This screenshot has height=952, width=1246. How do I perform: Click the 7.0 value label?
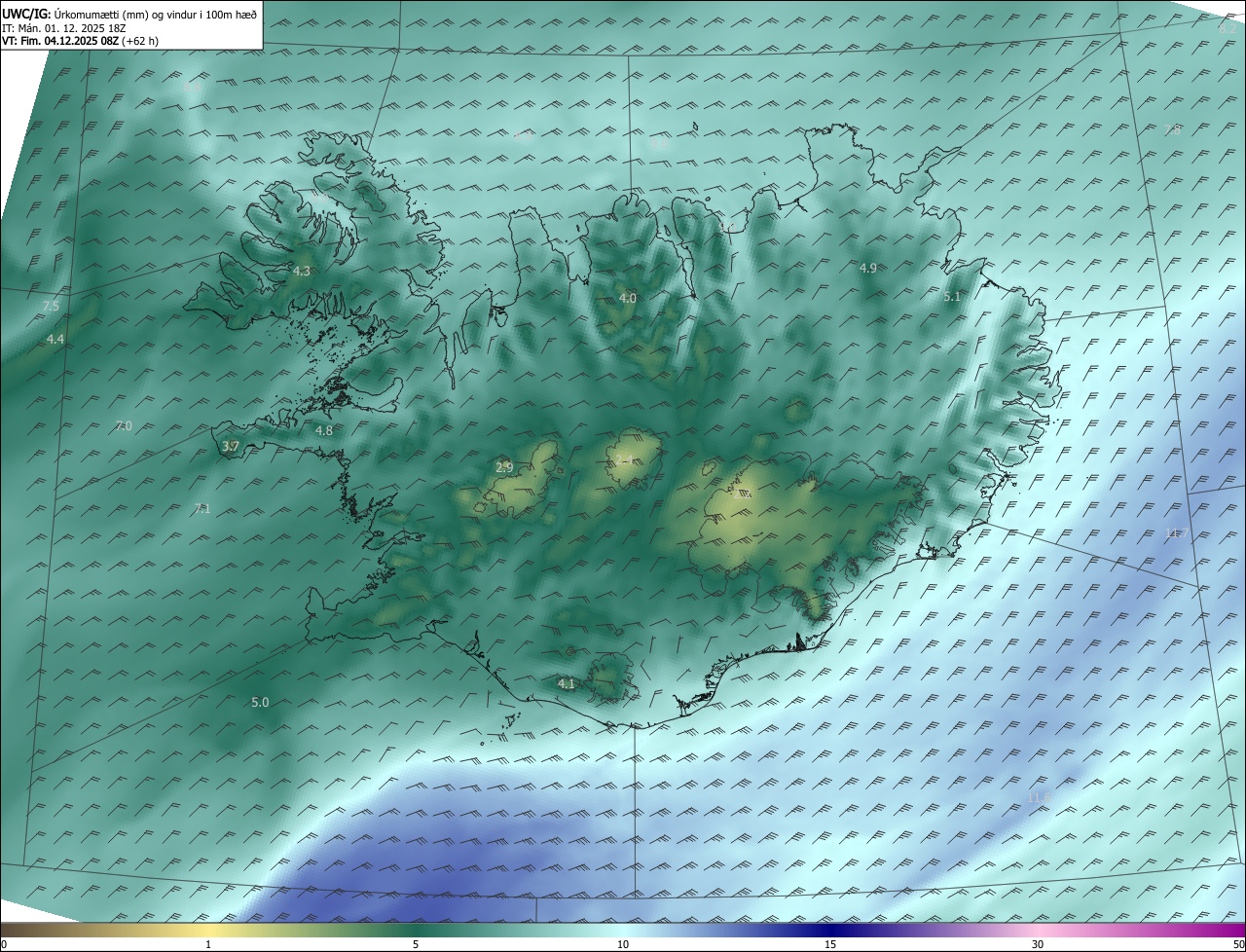(x=124, y=425)
